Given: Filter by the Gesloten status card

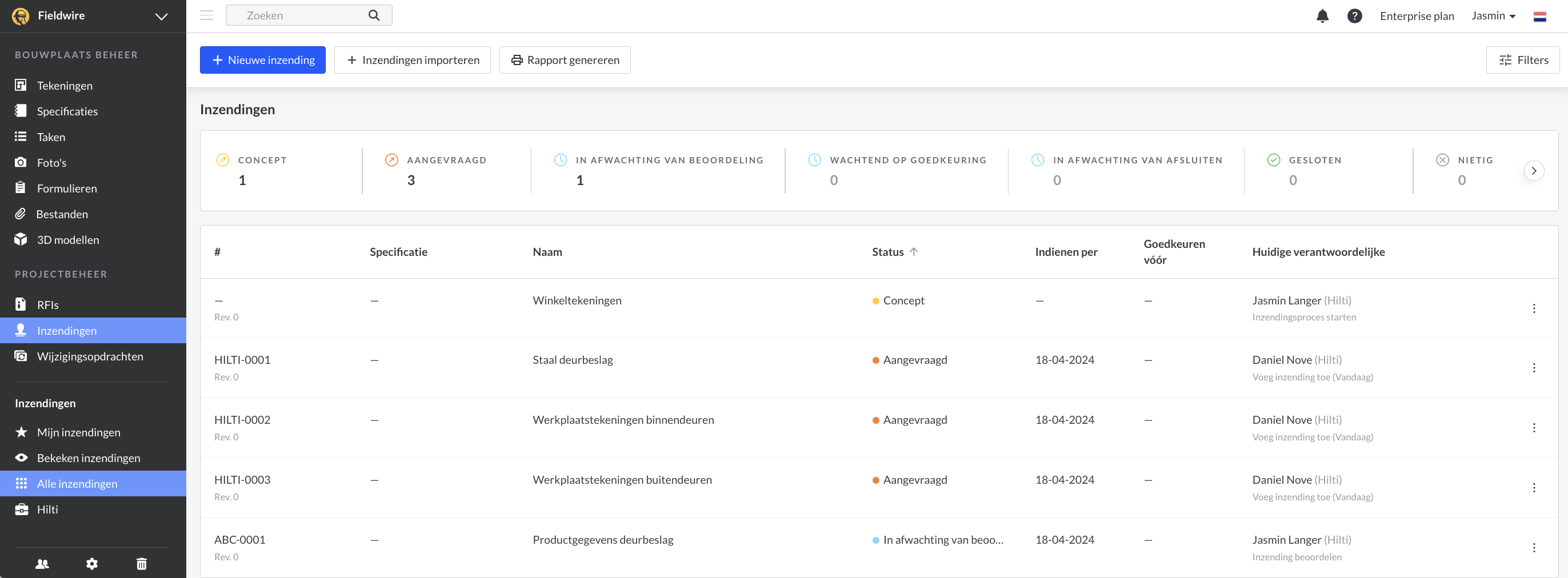Looking at the screenshot, I should pyautogui.click(x=1329, y=170).
